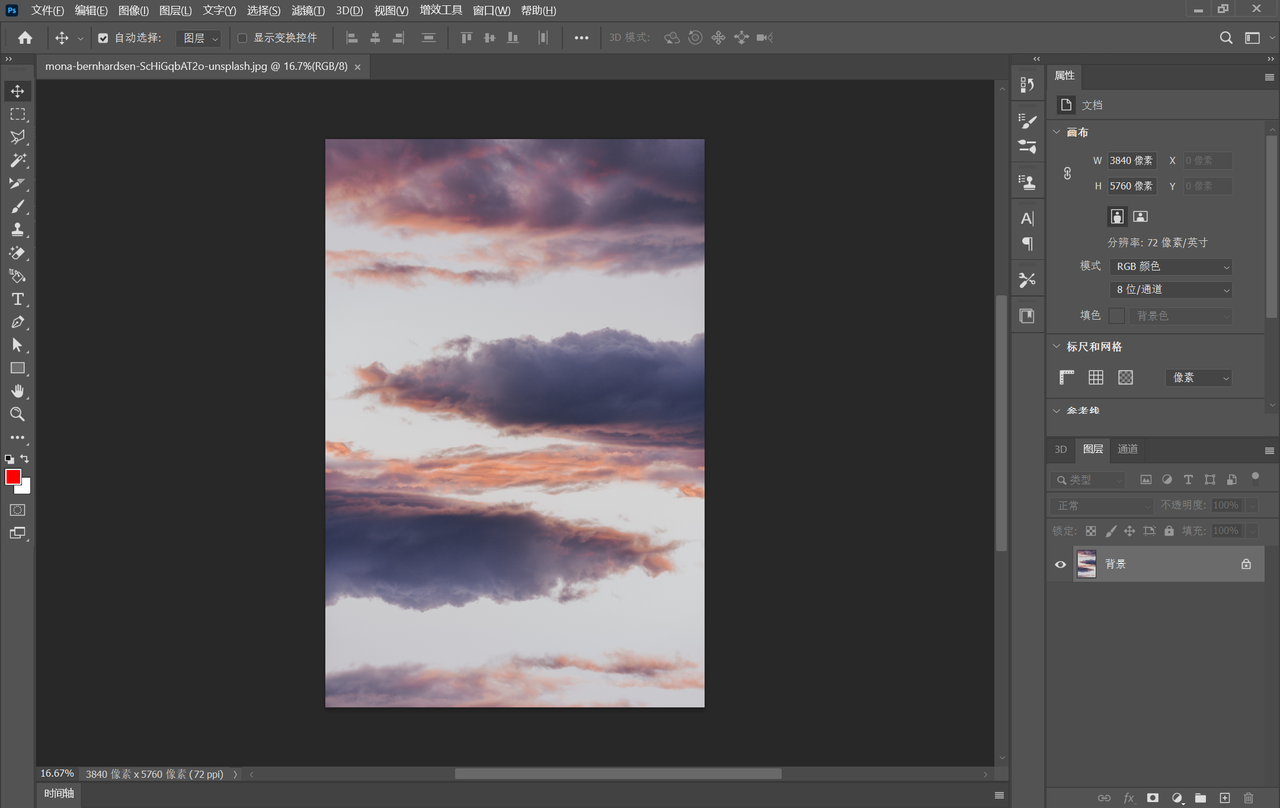This screenshot has width=1280, height=808.
Task: Click the delete layer trash icon
Action: click(1248, 798)
